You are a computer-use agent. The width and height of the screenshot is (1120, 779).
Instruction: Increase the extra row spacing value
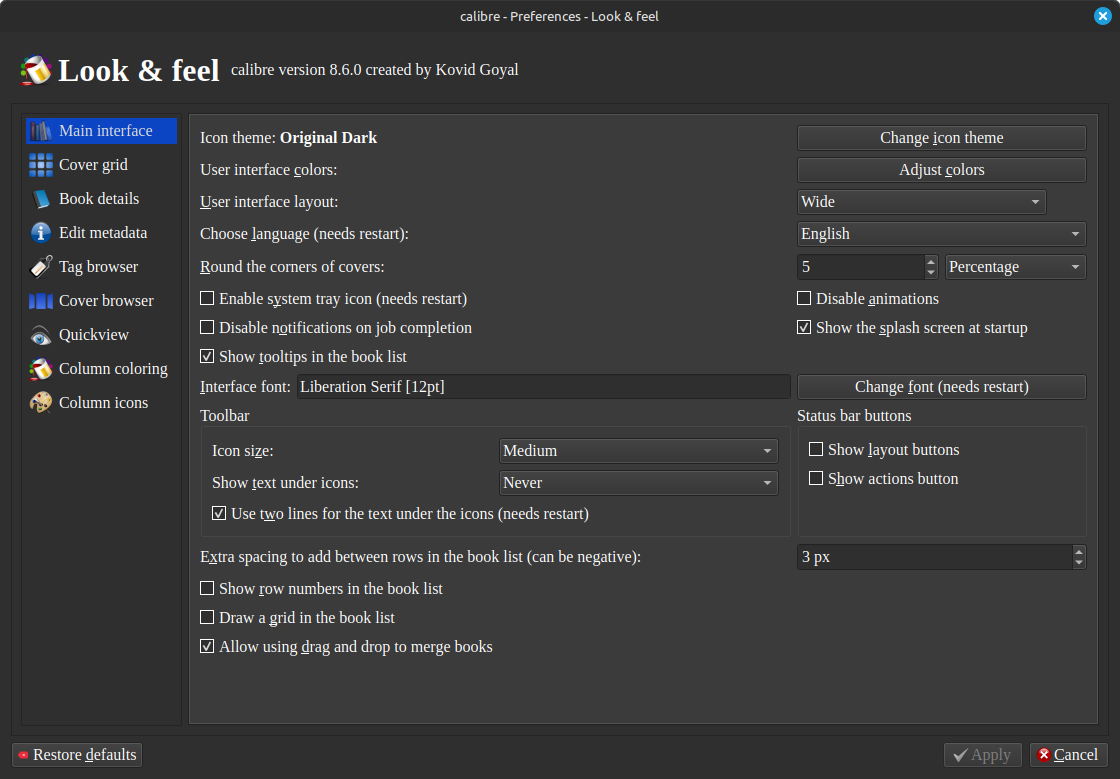click(x=1078, y=551)
